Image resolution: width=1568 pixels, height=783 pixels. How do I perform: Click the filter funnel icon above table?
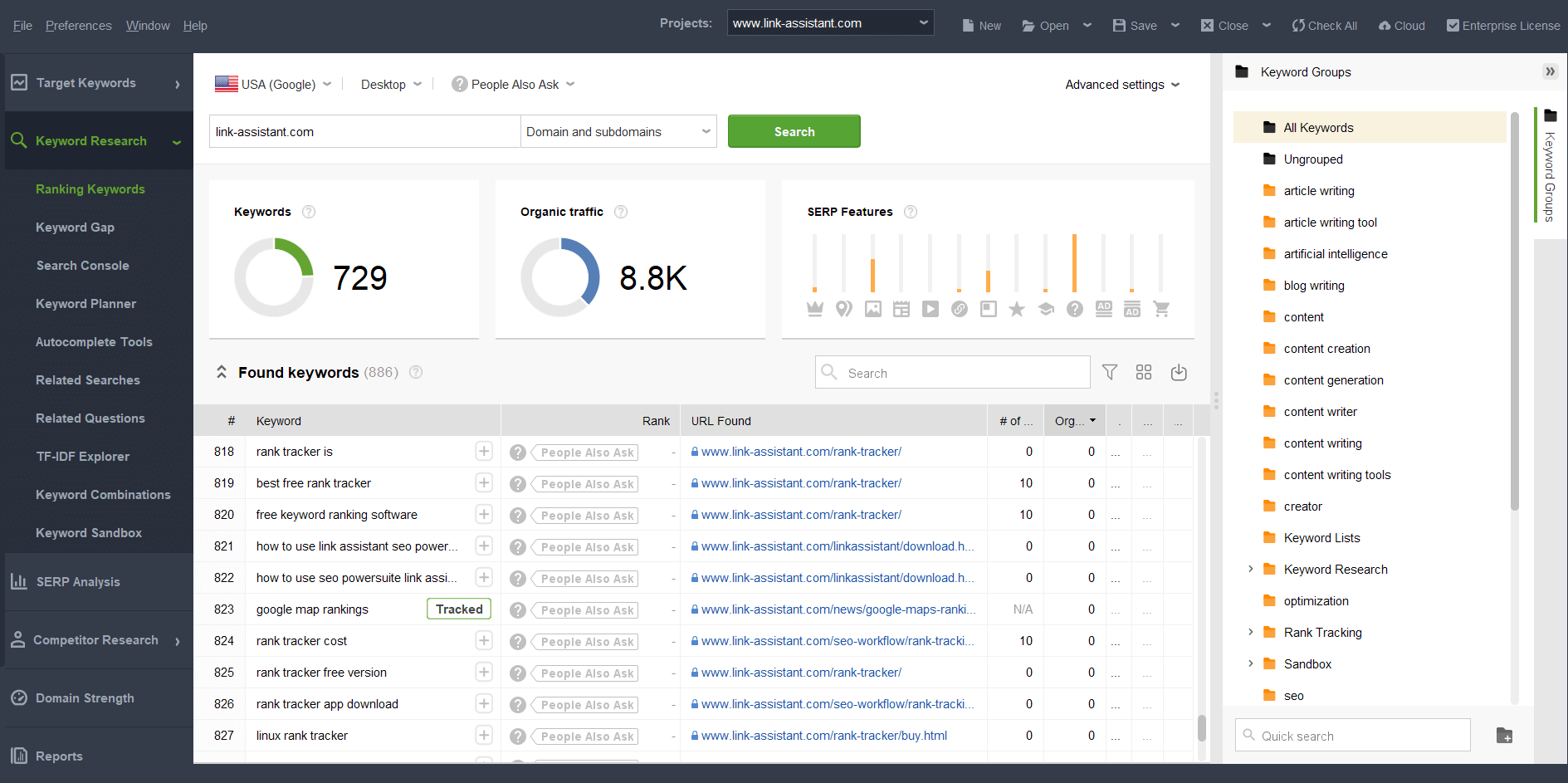click(1110, 372)
